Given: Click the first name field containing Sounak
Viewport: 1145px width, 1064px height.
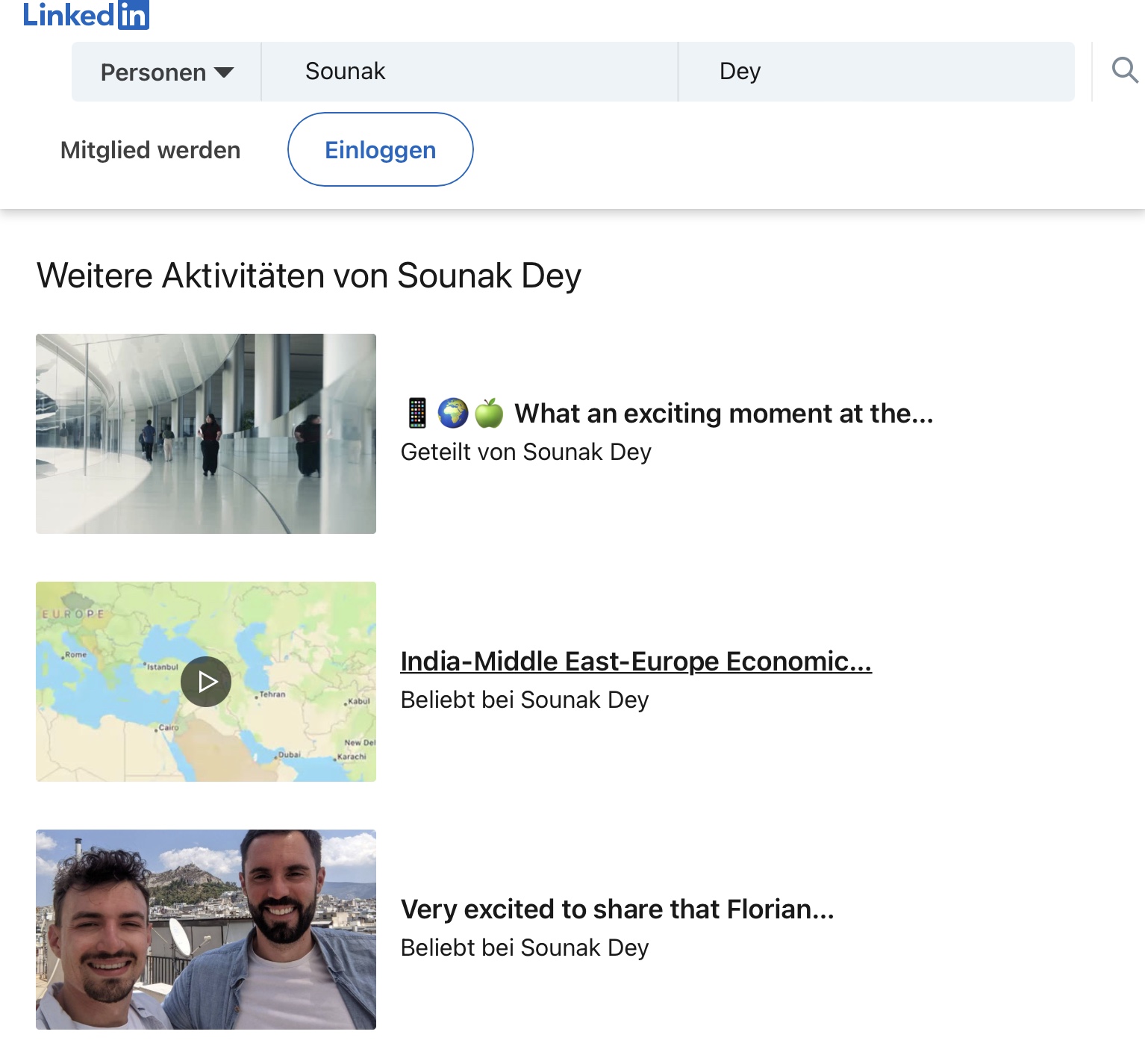Looking at the screenshot, I should (469, 72).
